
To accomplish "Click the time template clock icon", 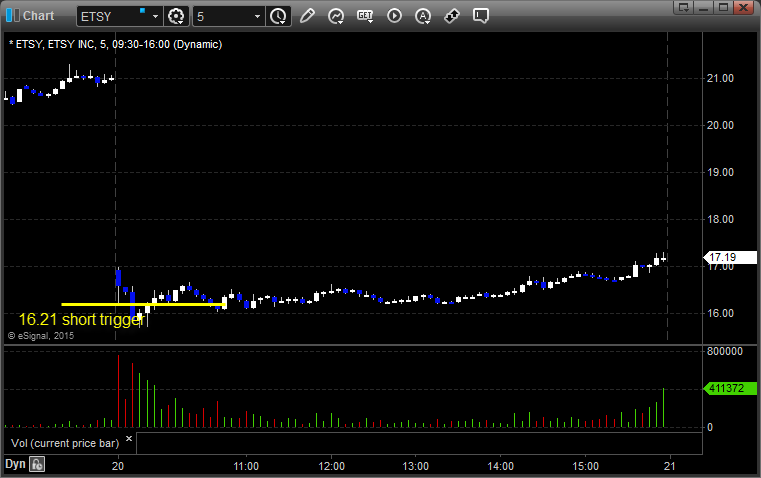I will click(278, 16).
